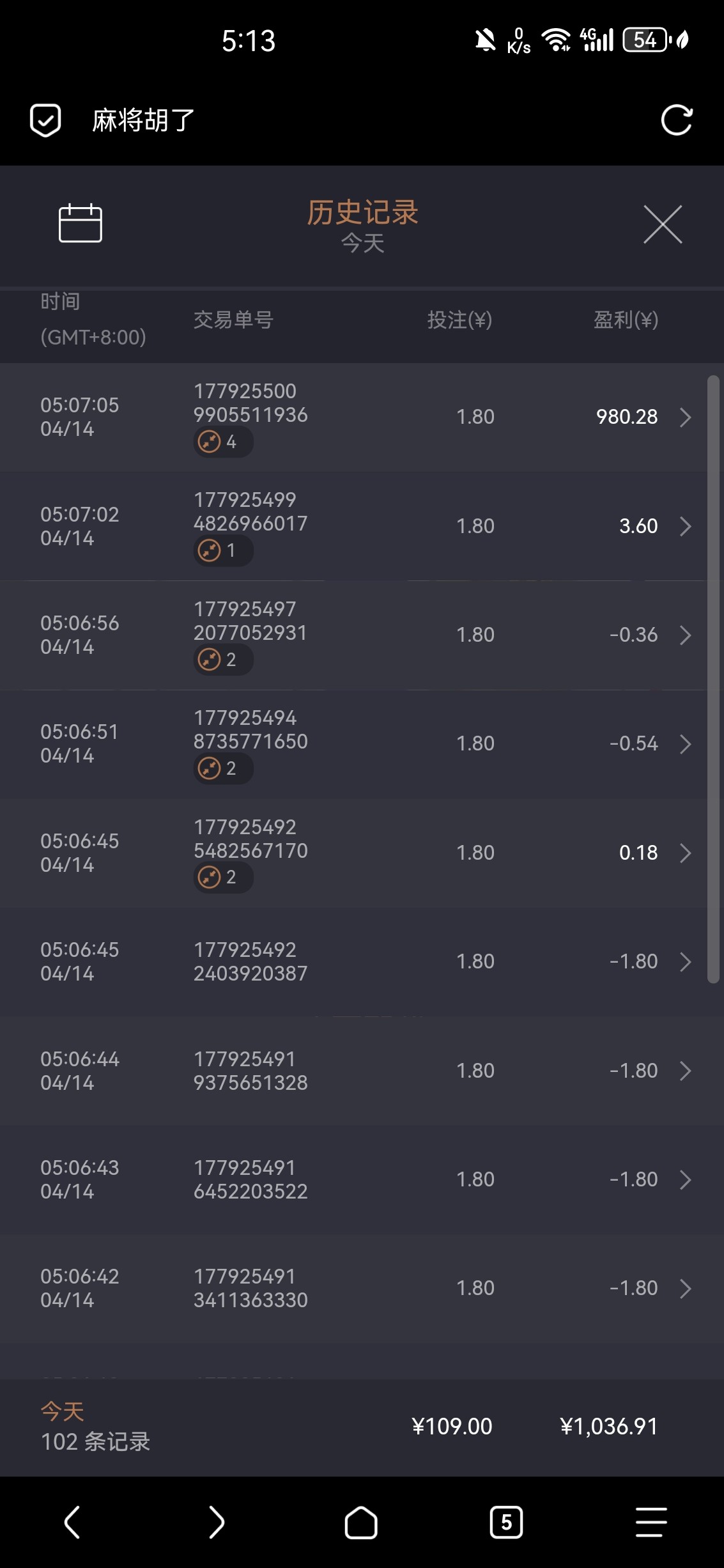The height and width of the screenshot is (1568, 724).
Task: Tap the security shield icon
Action: (x=45, y=120)
